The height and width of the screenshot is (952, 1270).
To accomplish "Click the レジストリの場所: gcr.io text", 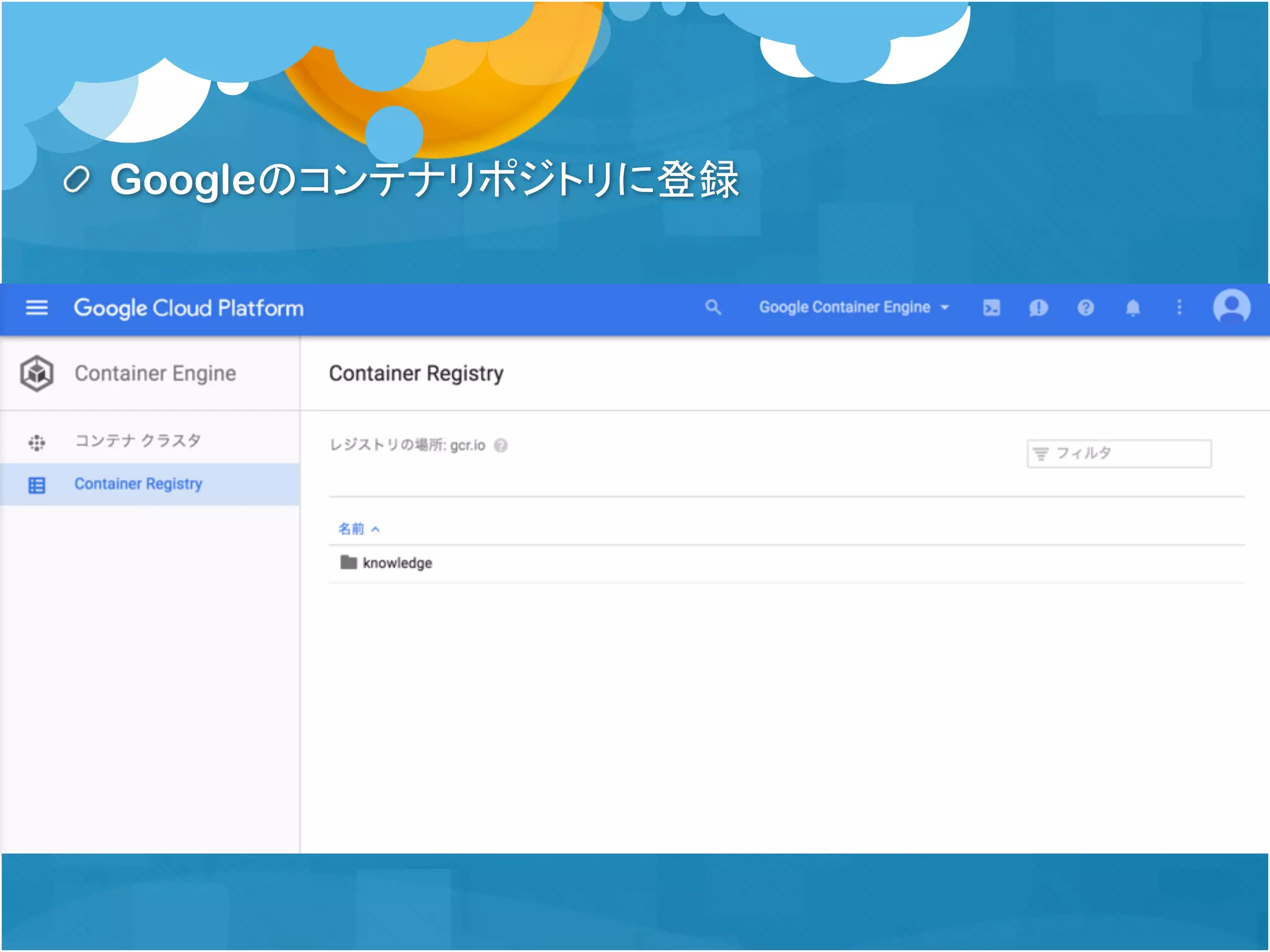I will (x=407, y=445).
